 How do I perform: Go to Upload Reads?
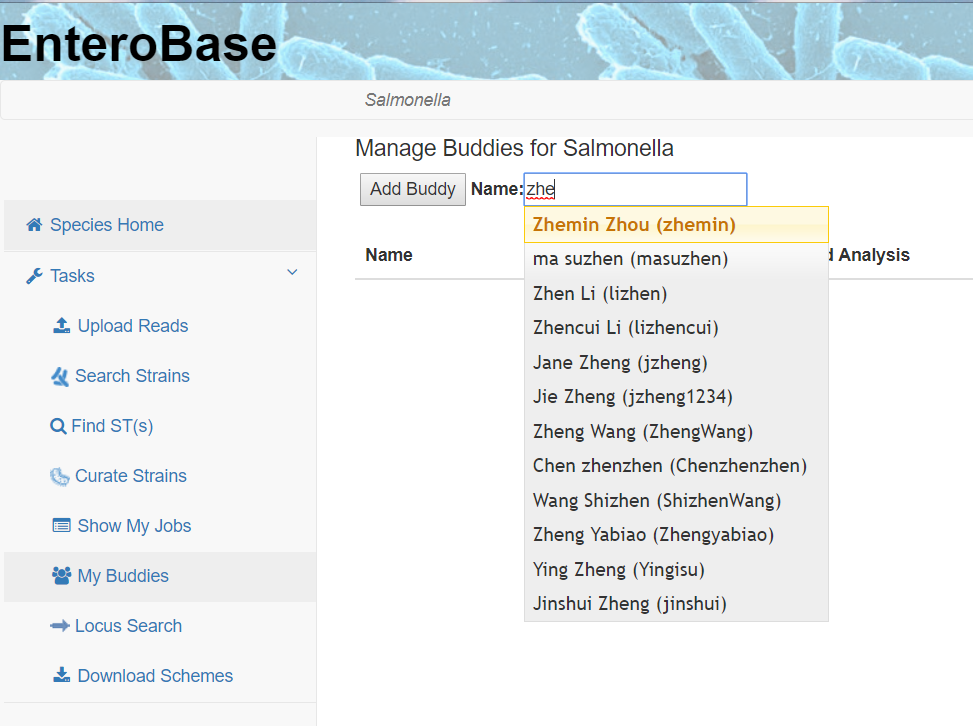(133, 326)
